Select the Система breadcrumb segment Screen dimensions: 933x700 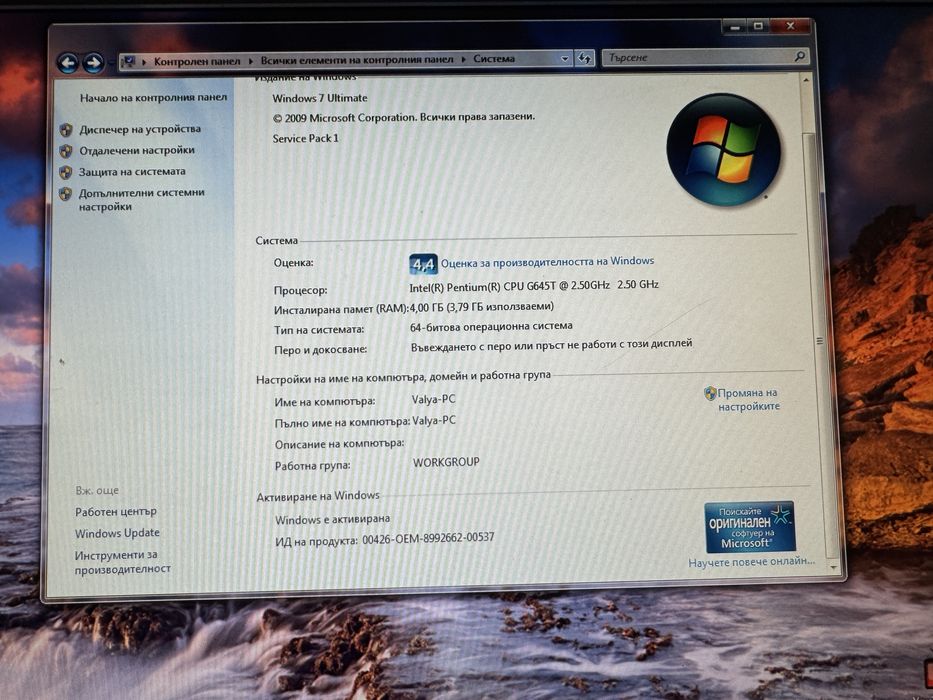tap(494, 58)
